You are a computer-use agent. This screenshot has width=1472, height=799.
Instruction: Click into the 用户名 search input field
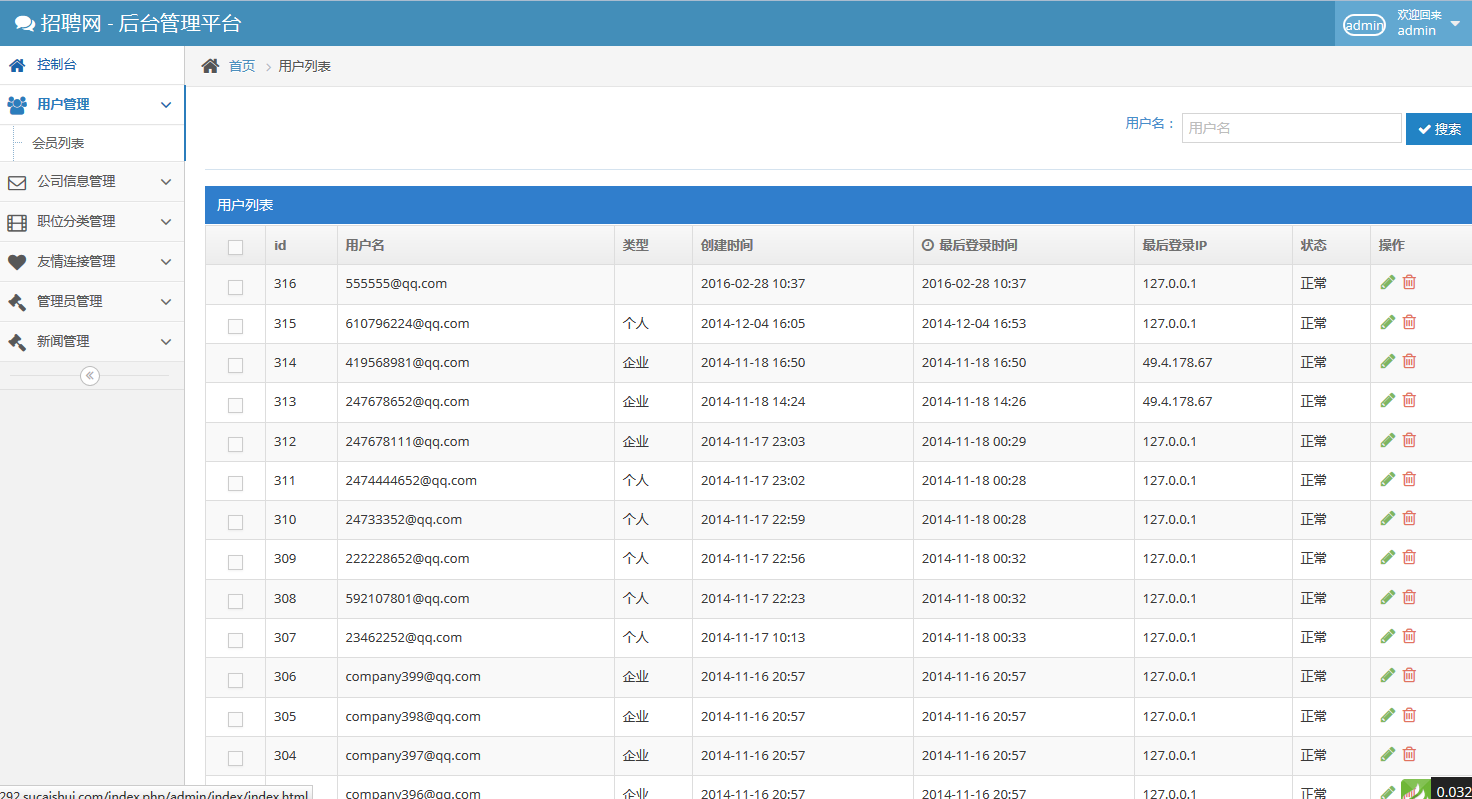[1291, 128]
